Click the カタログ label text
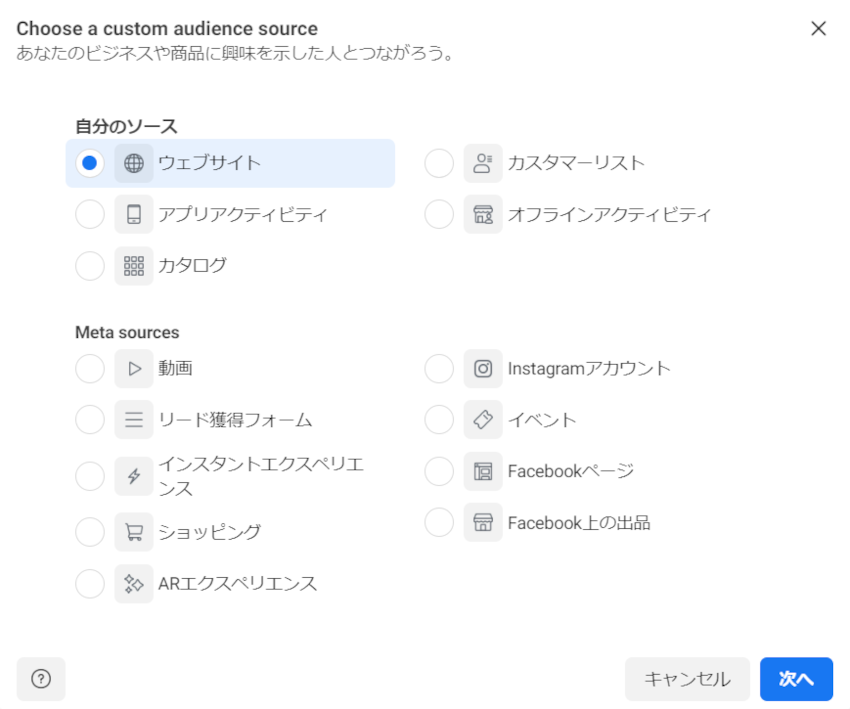 tap(192, 266)
